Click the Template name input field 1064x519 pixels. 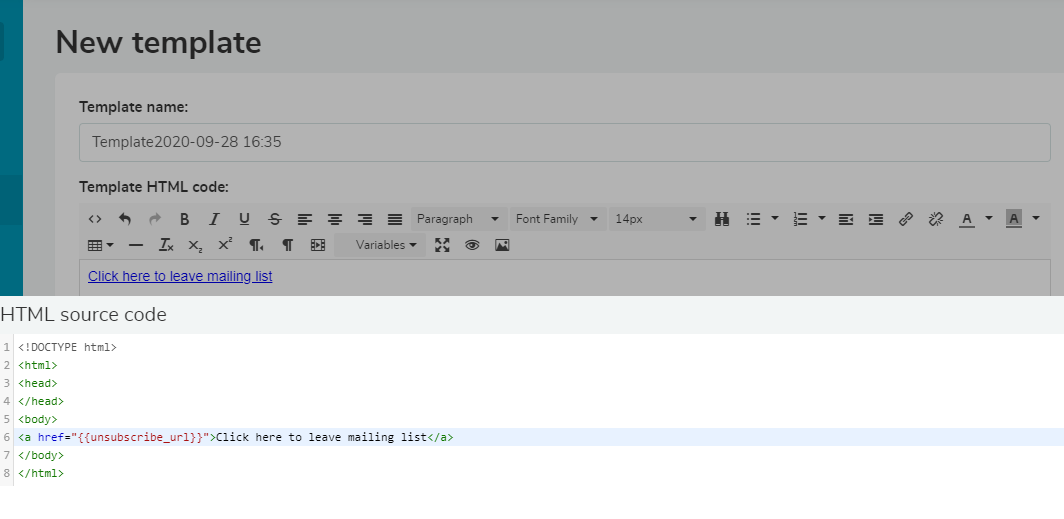pyautogui.click(x=565, y=142)
